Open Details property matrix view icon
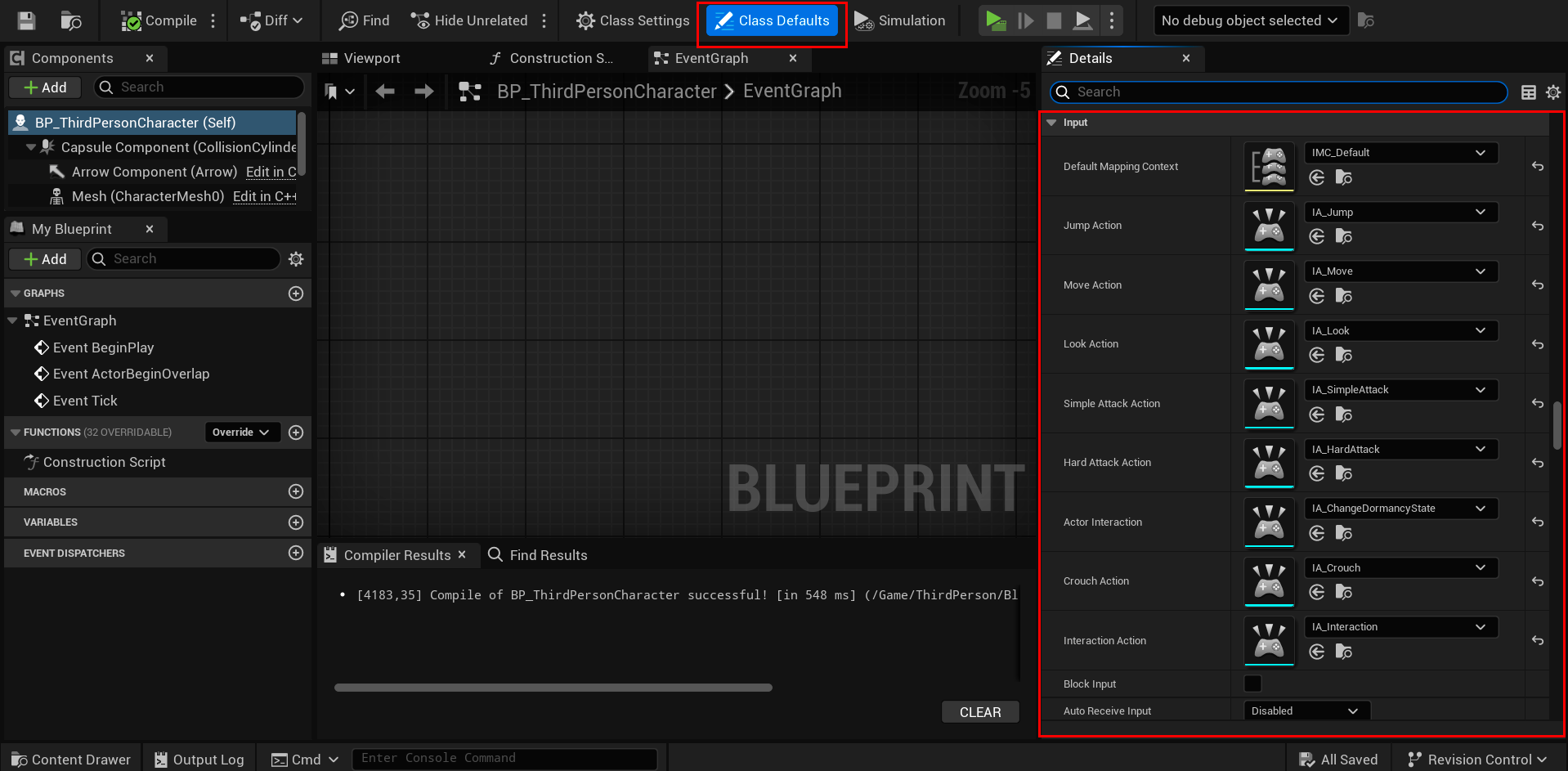Screen dimensions: 1568x771 point(1528,92)
